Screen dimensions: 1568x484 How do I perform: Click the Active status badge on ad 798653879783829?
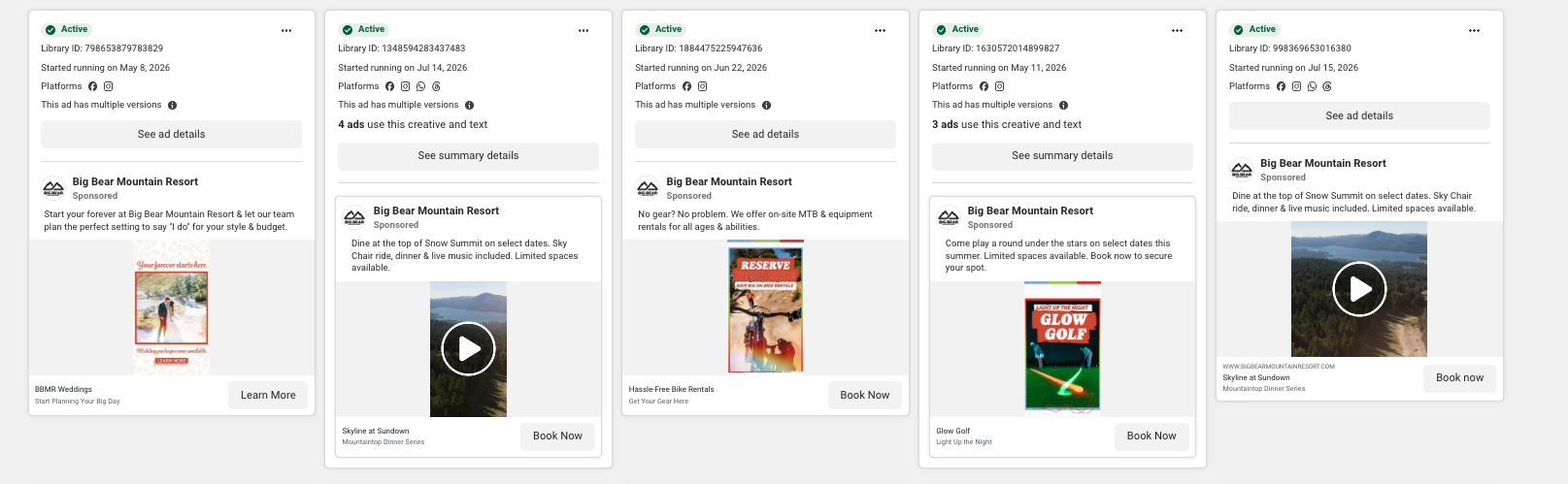pos(67,29)
